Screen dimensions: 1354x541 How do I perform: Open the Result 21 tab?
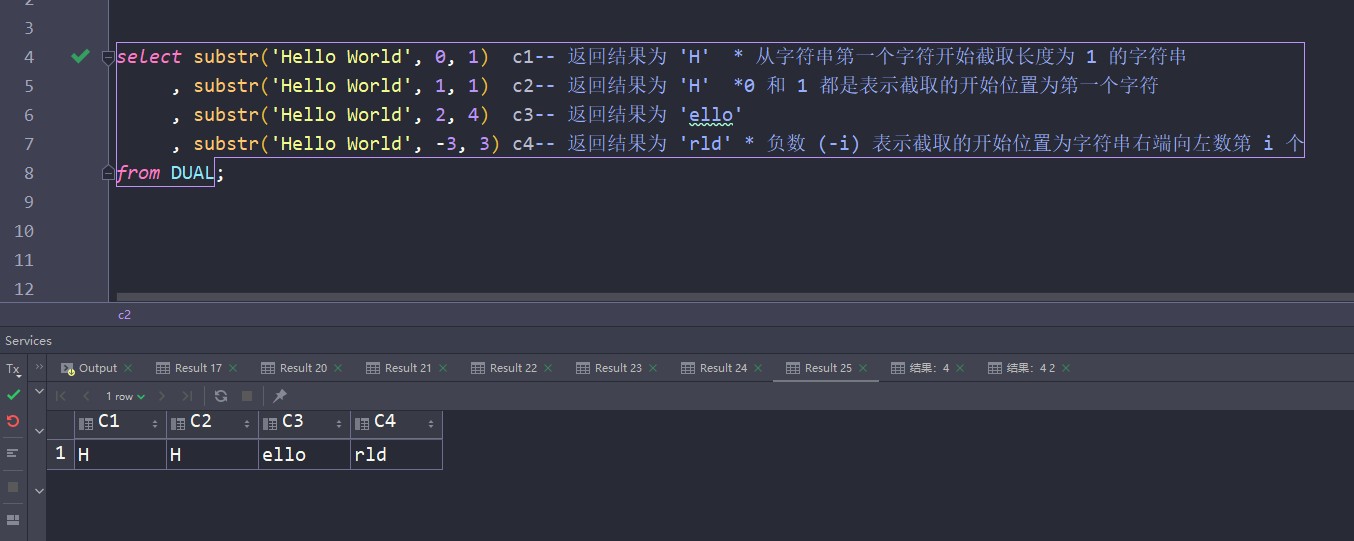(x=407, y=368)
